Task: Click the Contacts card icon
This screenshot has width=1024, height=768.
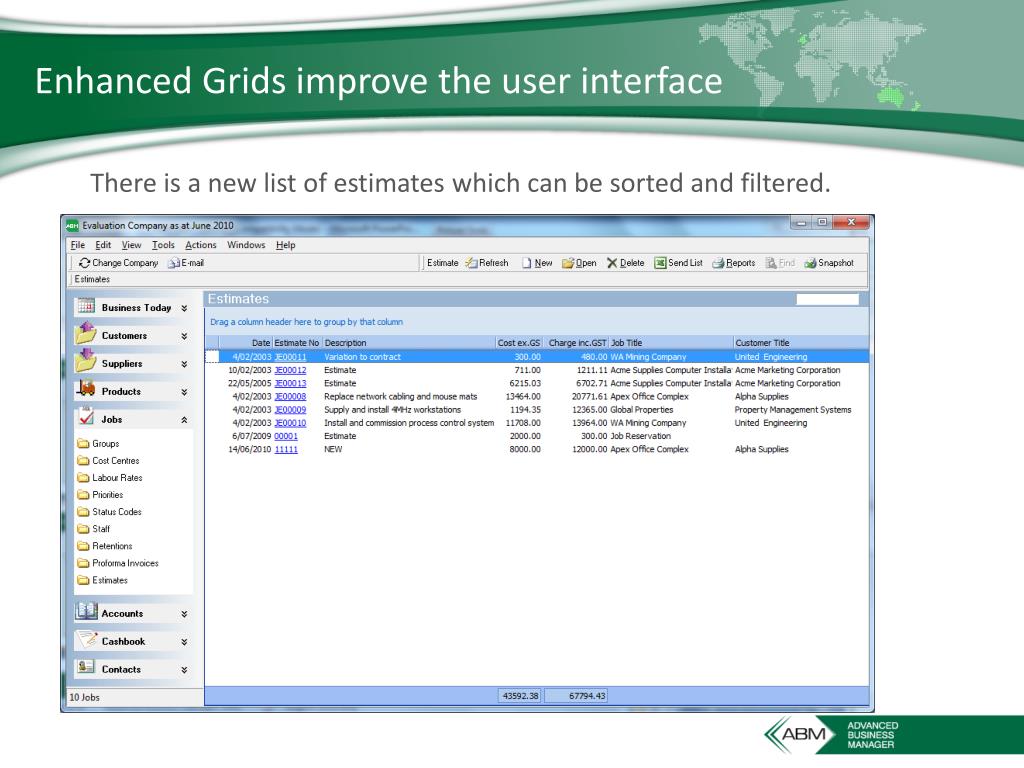Action: (86, 667)
